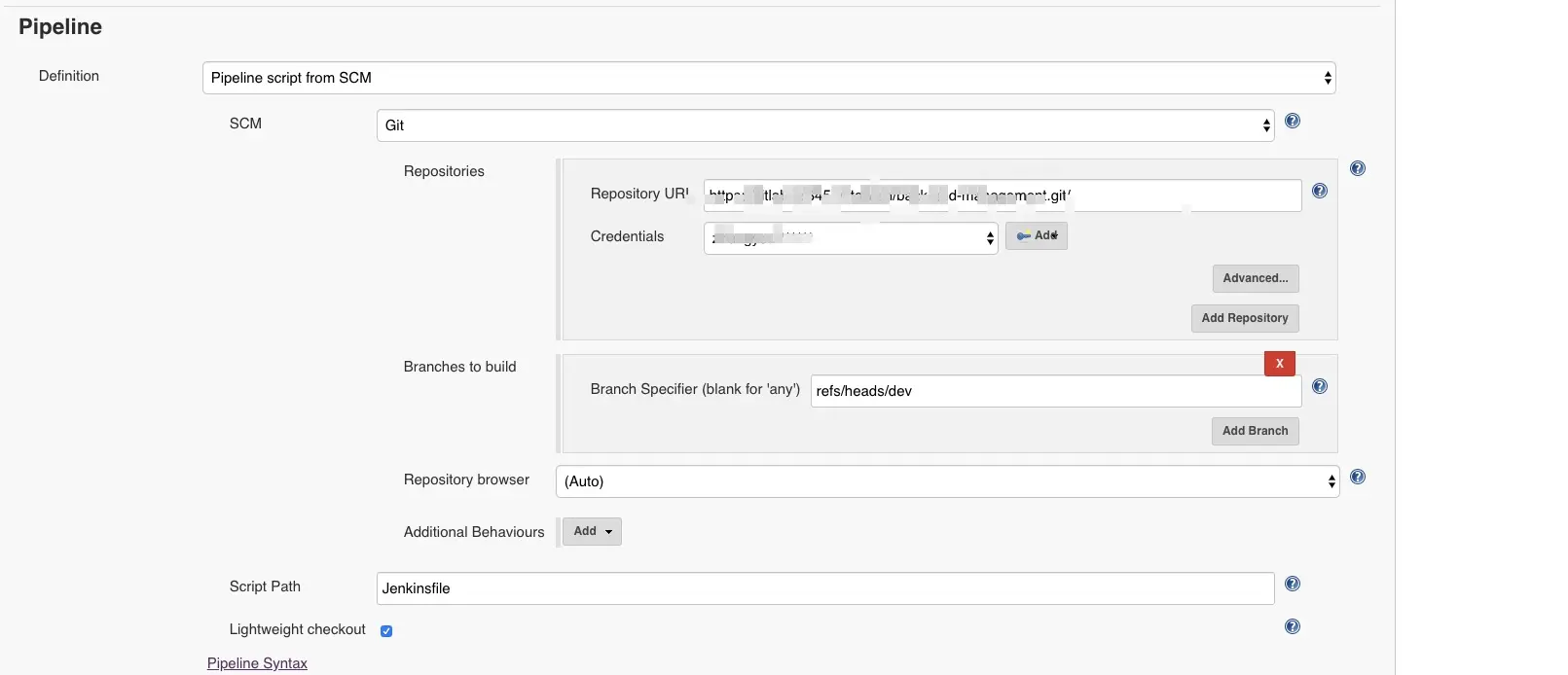Viewport: 1568px width, 675px height.
Task: Toggle the Lightweight checkout checkbox
Action: click(x=386, y=631)
